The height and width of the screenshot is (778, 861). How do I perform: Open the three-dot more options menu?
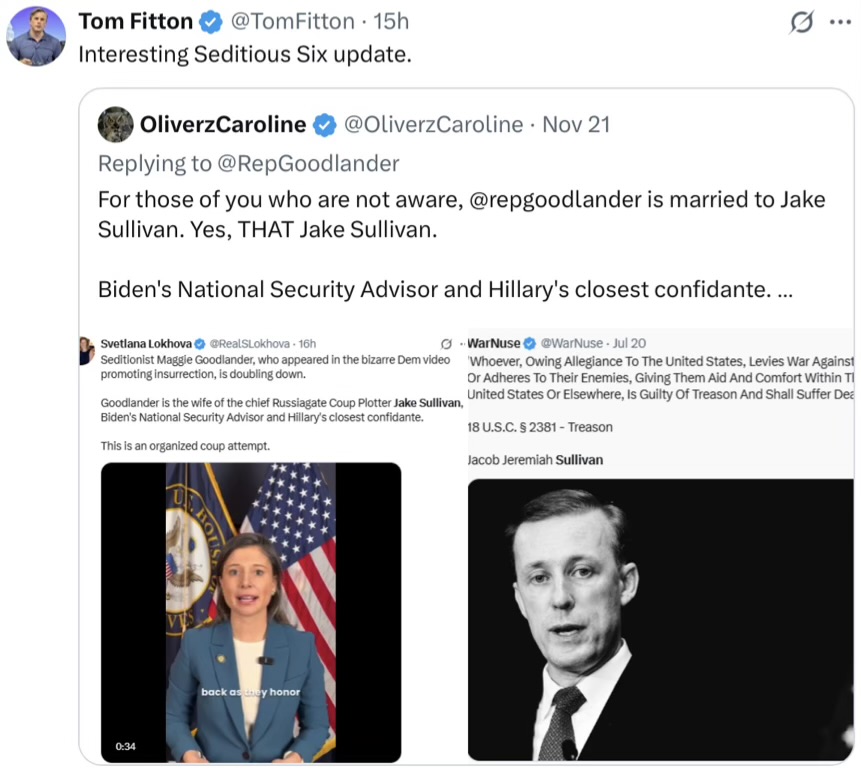tap(840, 22)
